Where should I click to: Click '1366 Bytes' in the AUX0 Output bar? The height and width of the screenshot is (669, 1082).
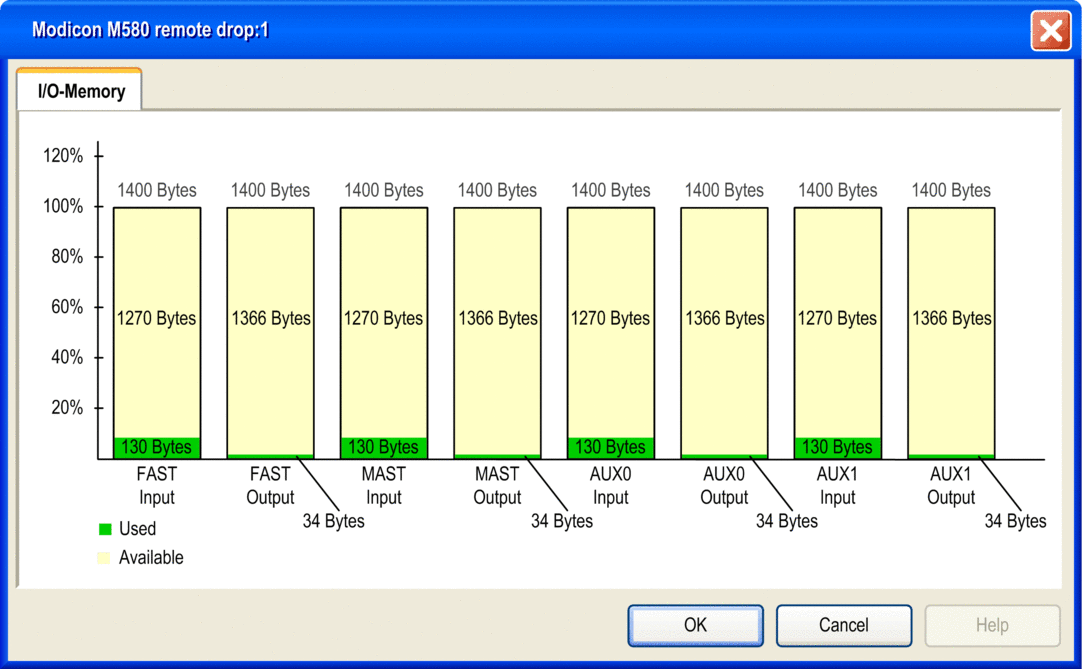(x=725, y=318)
